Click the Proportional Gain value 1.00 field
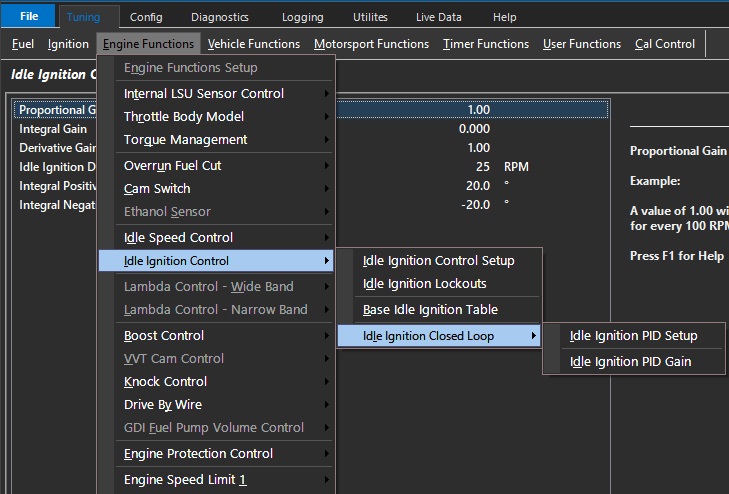The width and height of the screenshot is (729, 494). click(x=478, y=110)
